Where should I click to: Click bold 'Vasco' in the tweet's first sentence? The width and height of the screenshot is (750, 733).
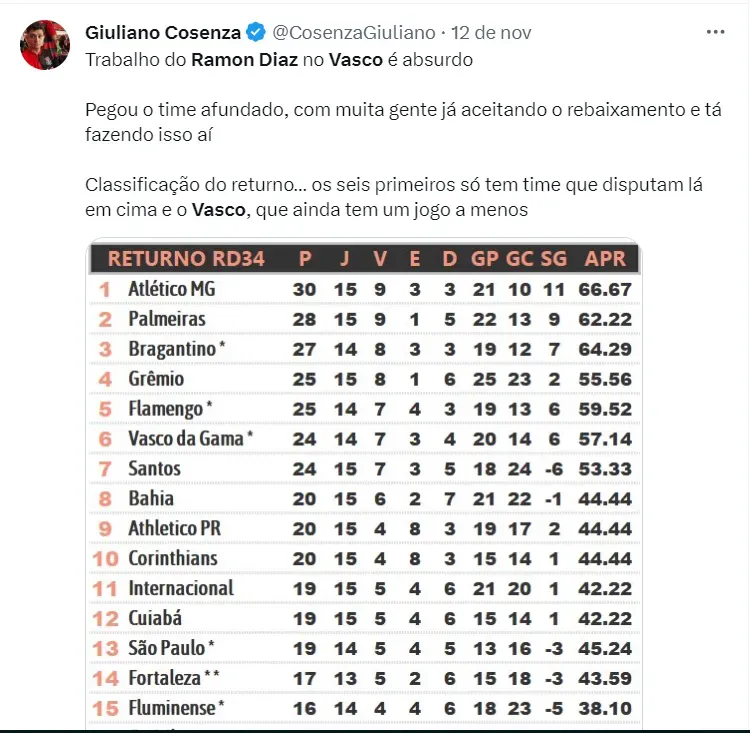click(x=355, y=59)
